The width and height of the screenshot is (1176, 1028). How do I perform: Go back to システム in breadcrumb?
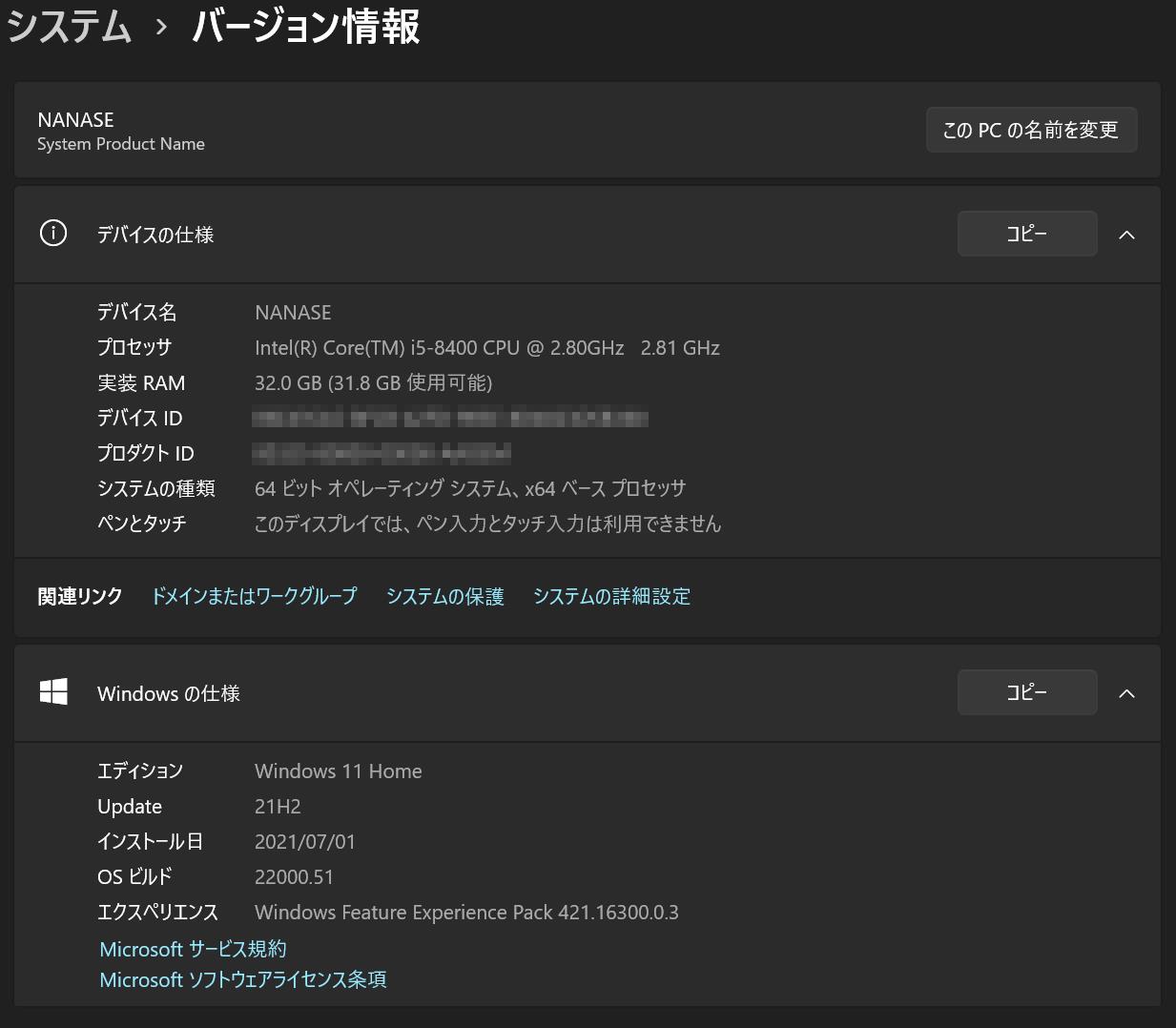(x=69, y=26)
